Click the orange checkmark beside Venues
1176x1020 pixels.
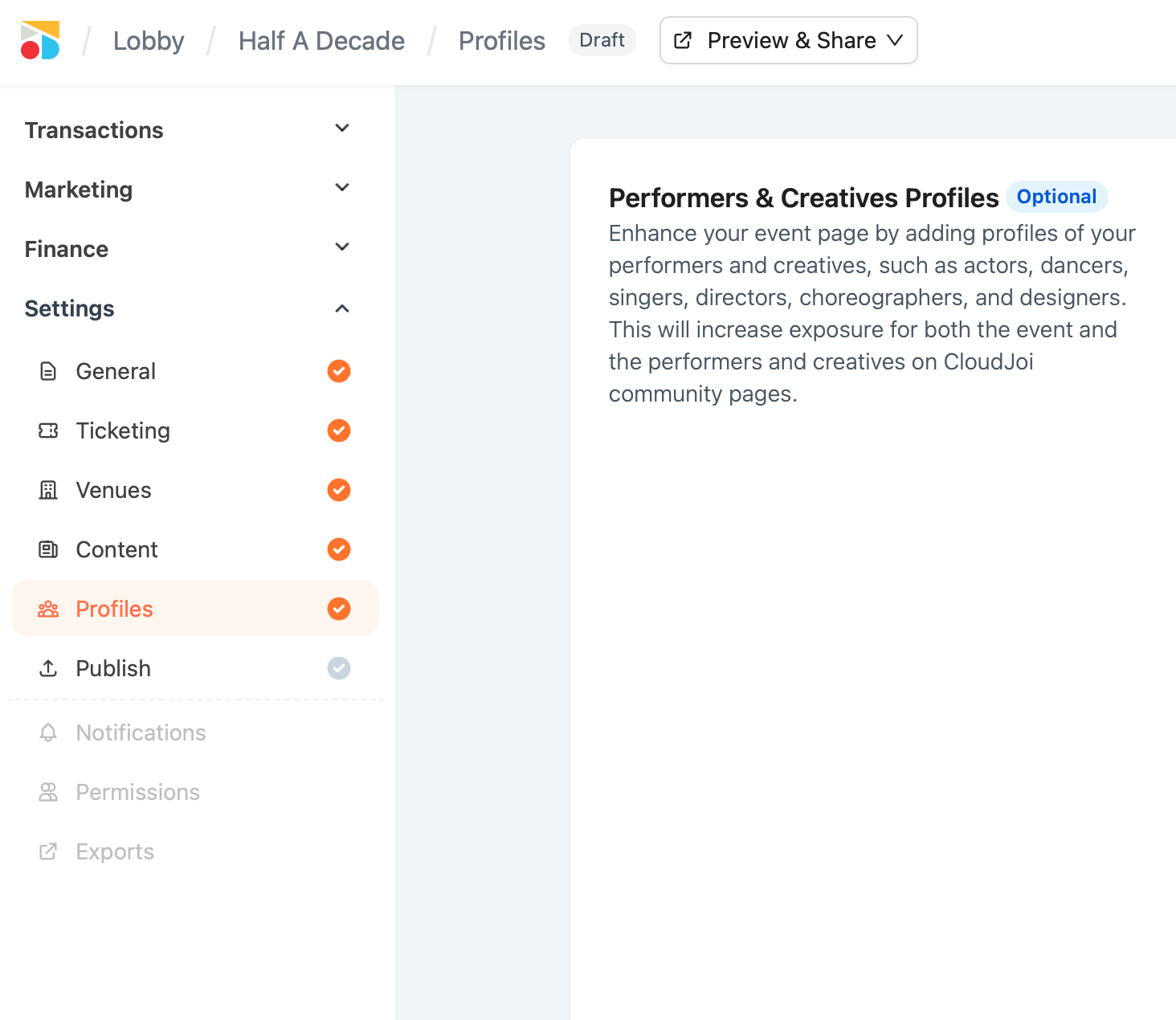339,490
